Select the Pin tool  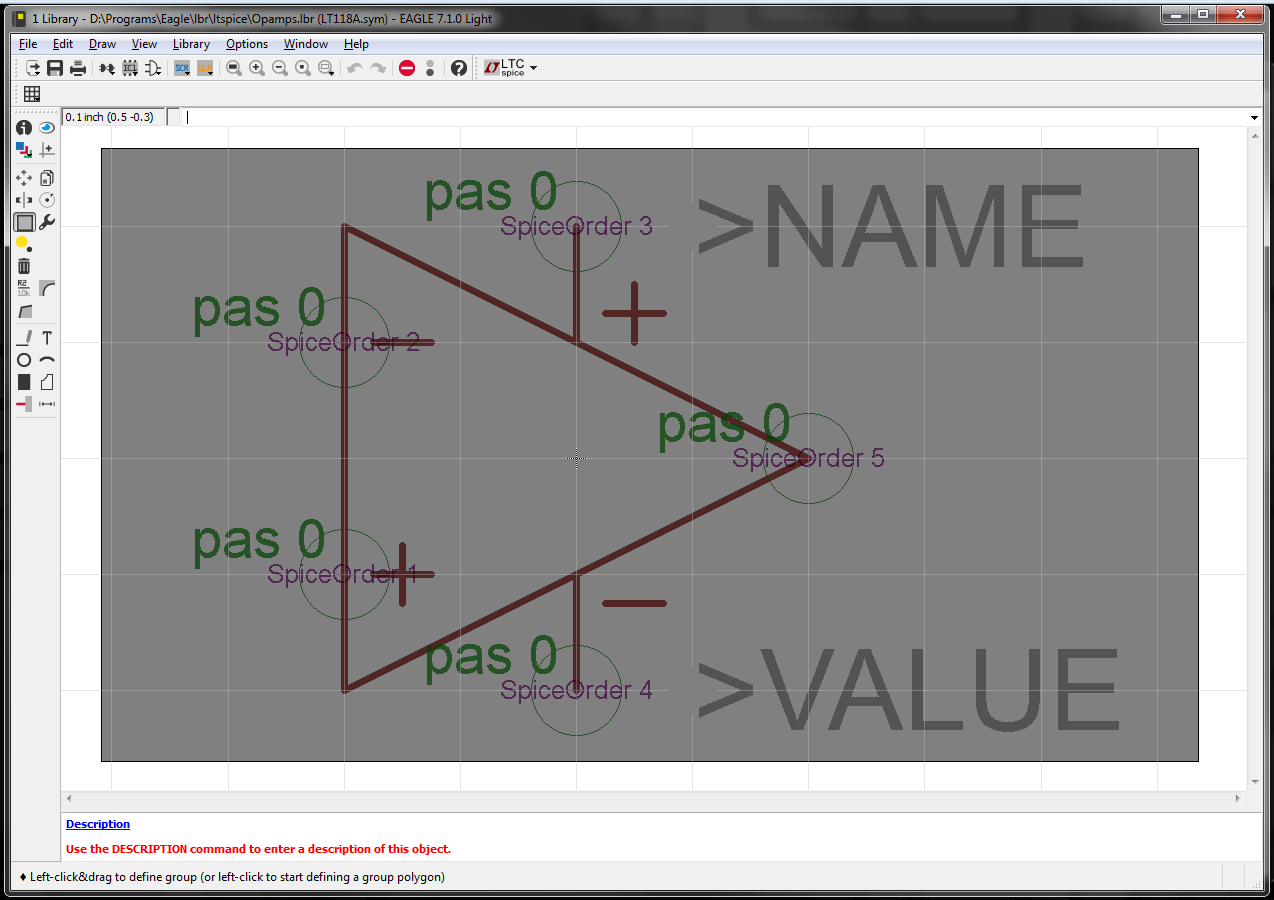24,404
